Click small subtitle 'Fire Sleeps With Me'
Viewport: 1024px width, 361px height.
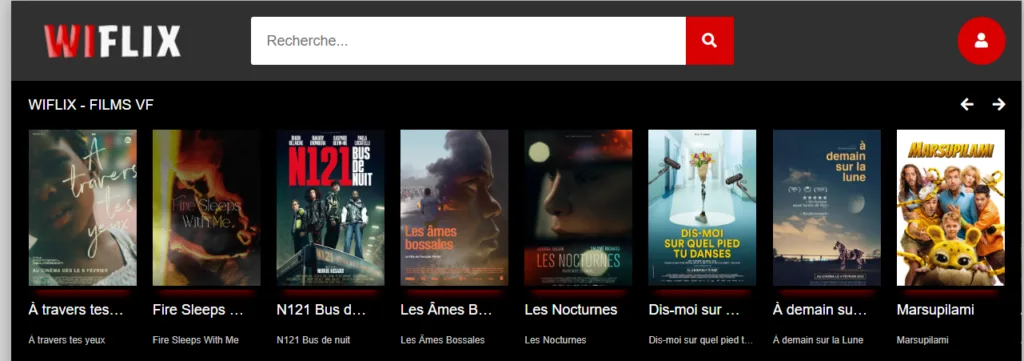point(195,340)
